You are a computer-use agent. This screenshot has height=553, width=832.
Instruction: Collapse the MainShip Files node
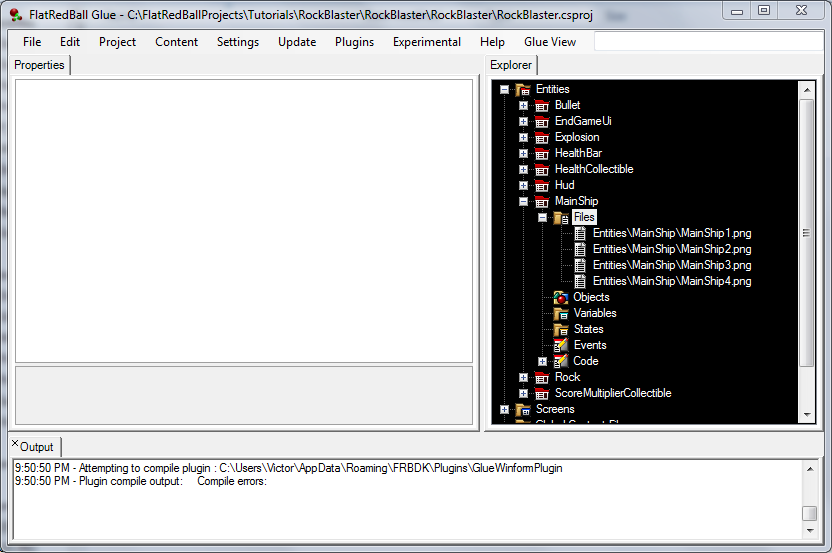tap(542, 218)
